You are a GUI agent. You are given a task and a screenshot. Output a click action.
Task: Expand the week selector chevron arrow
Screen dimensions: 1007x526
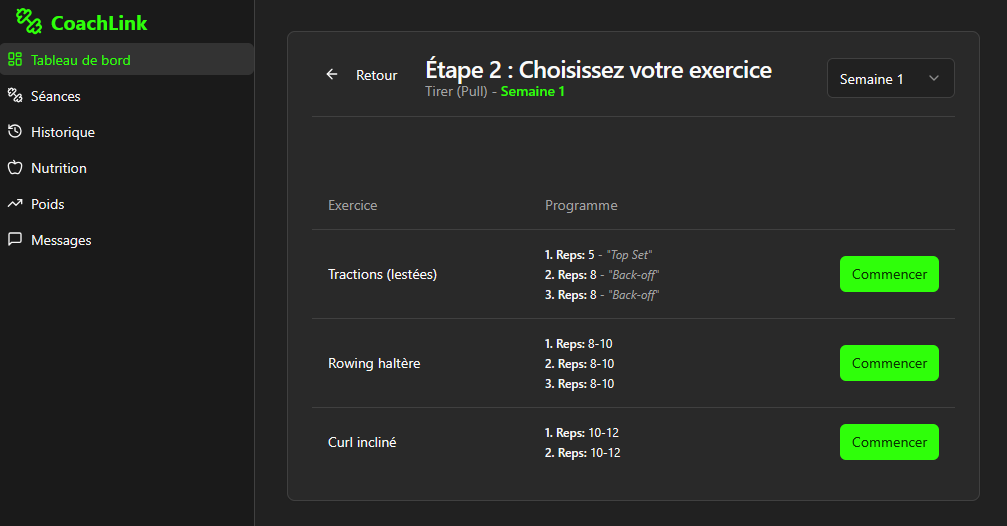point(934,79)
